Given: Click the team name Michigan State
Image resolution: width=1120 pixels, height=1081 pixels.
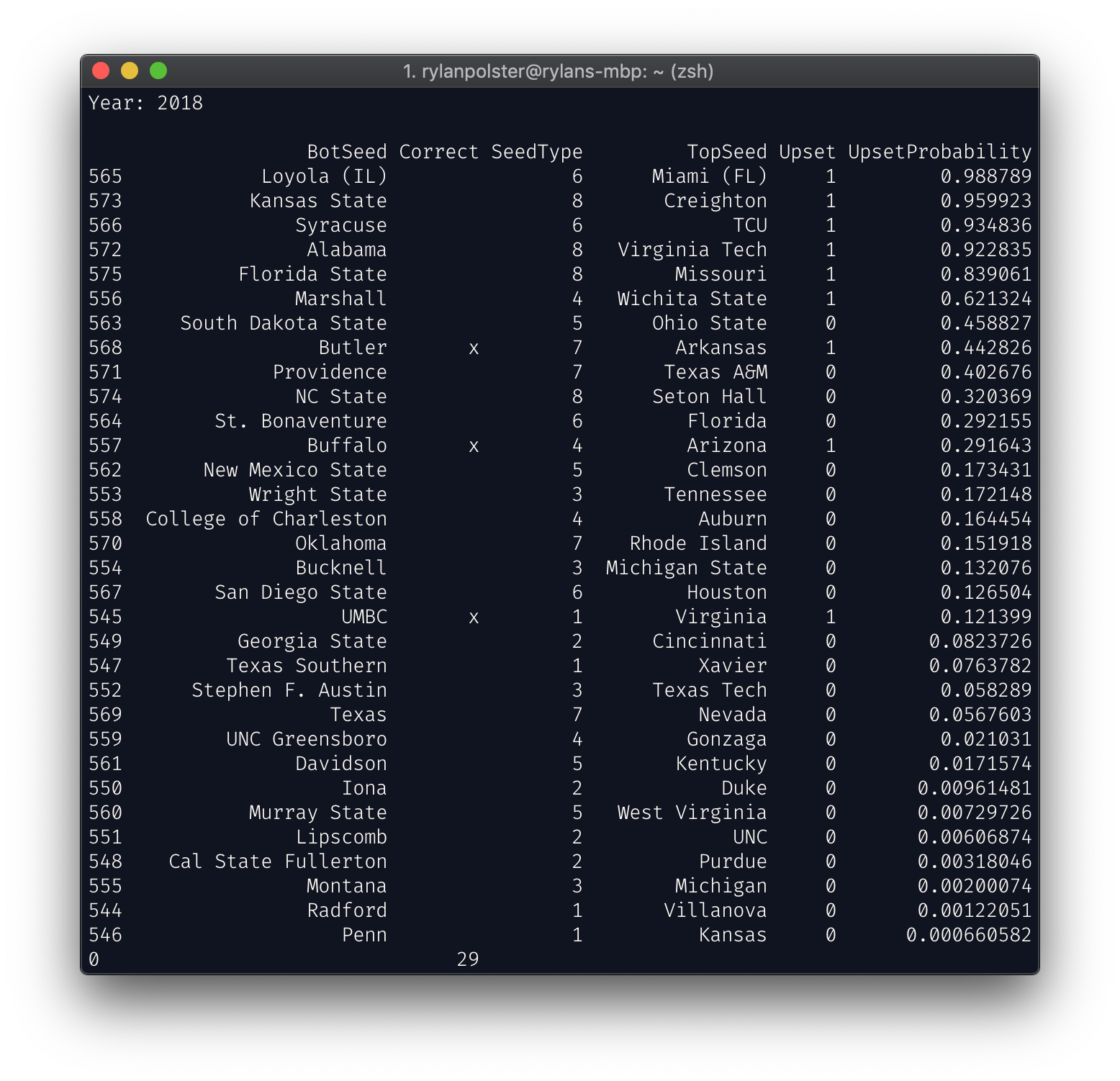Looking at the screenshot, I should [x=687, y=568].
